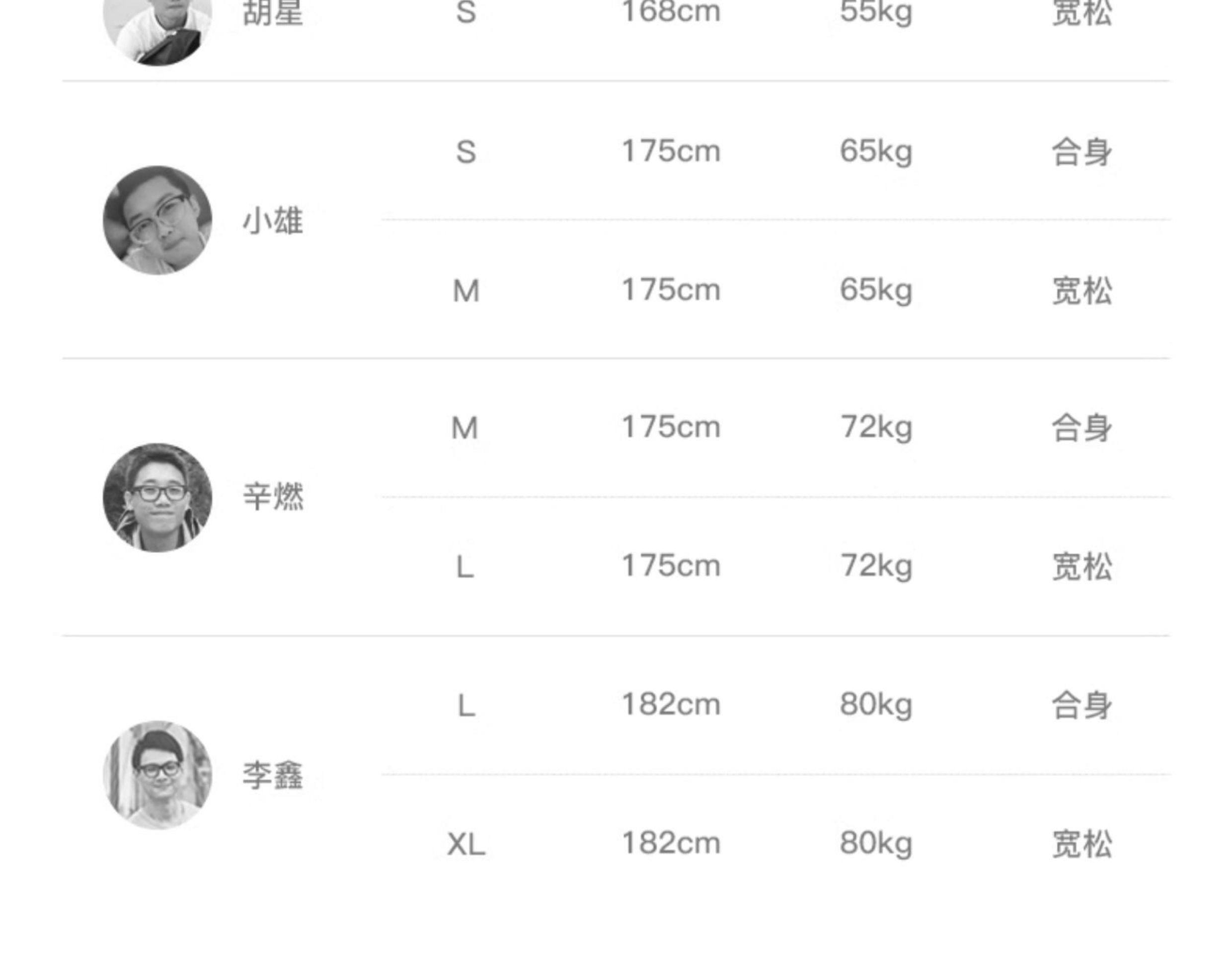Click 小雄's round avatar photo

tap(157, 220)
